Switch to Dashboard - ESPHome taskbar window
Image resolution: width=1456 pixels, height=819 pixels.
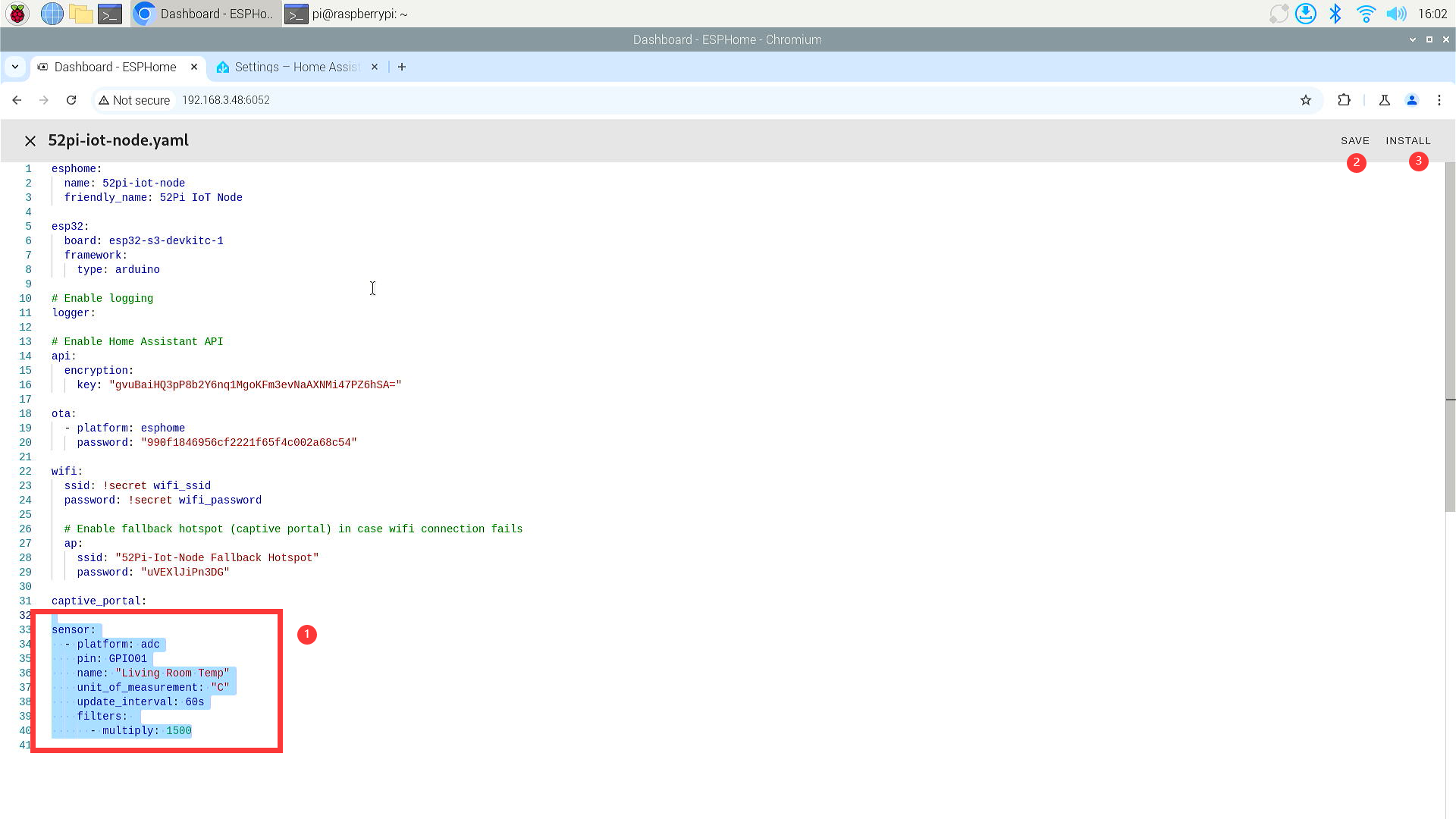click(206, 14)
